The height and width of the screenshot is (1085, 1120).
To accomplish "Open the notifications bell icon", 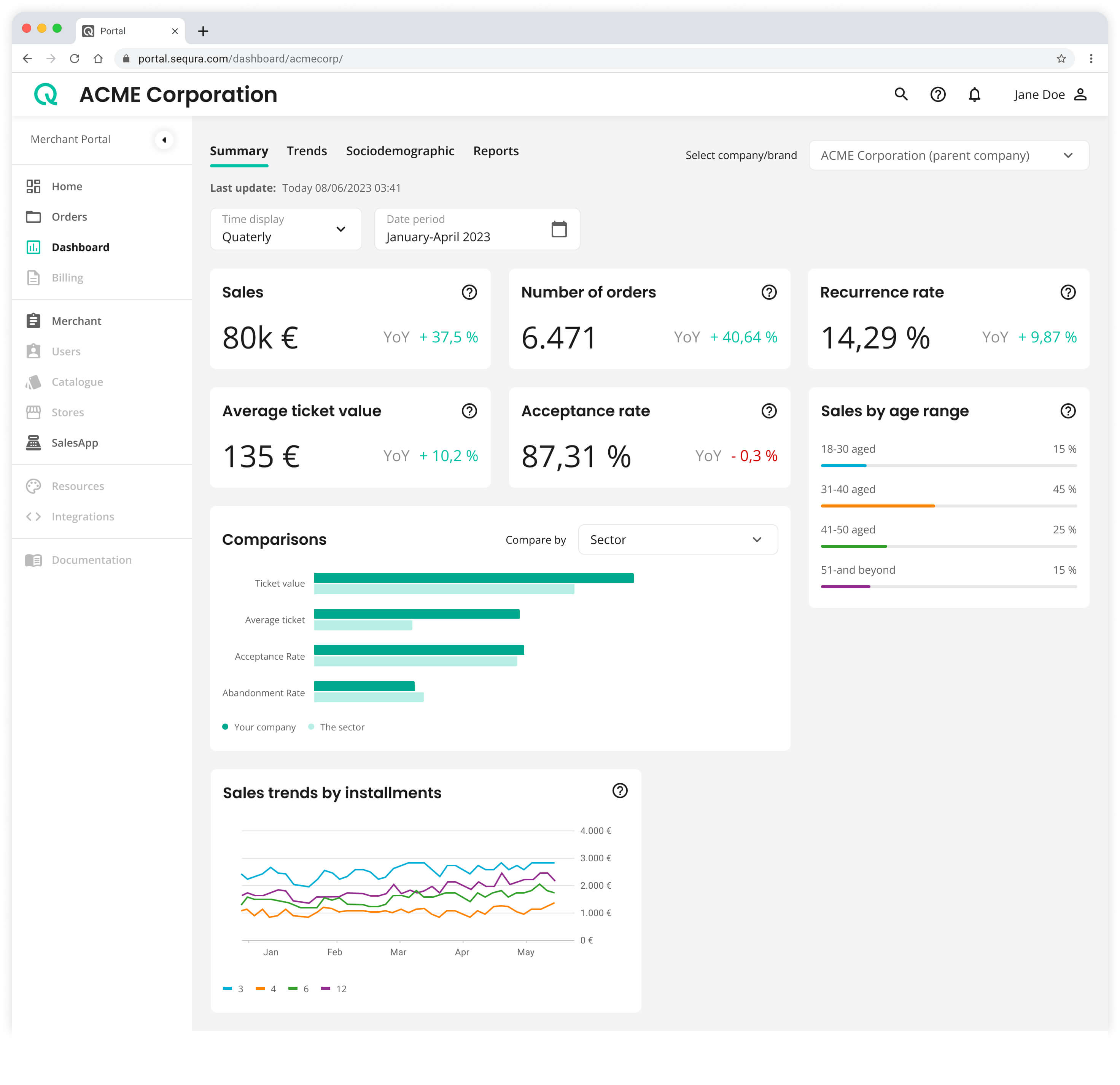I will point(974,94).
